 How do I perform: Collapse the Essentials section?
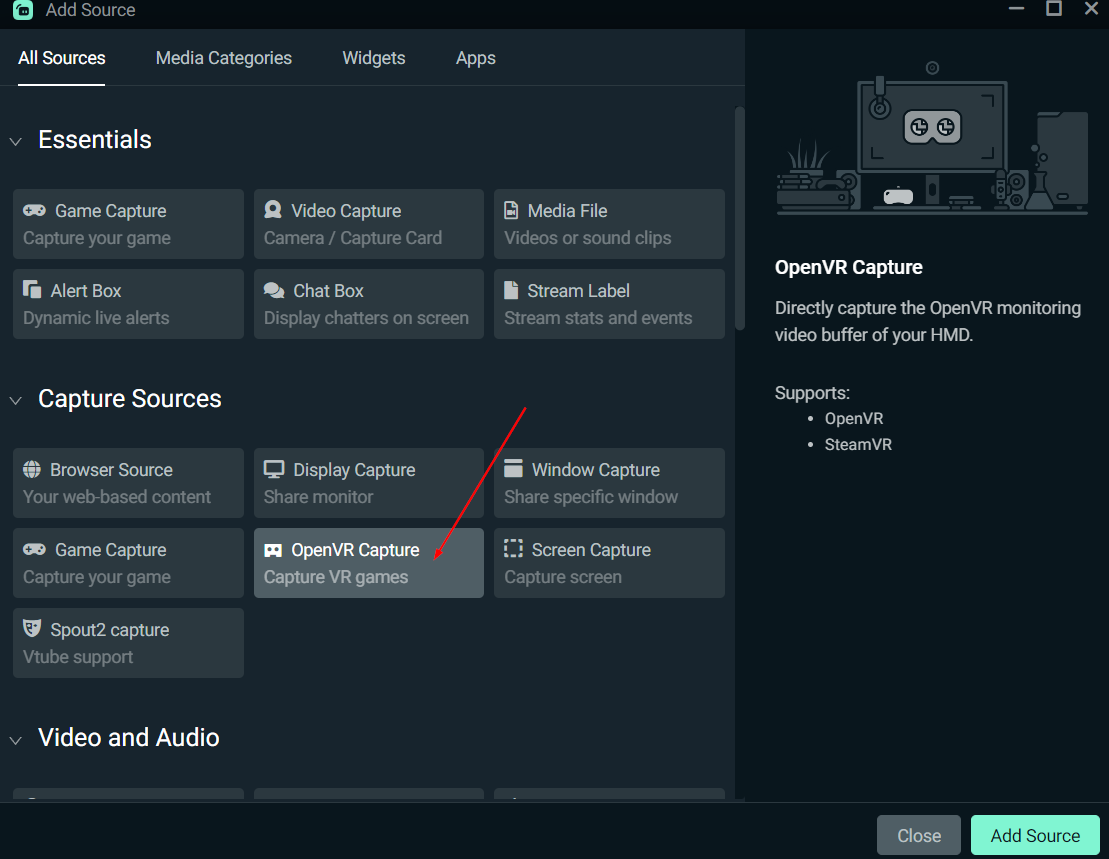15,141
